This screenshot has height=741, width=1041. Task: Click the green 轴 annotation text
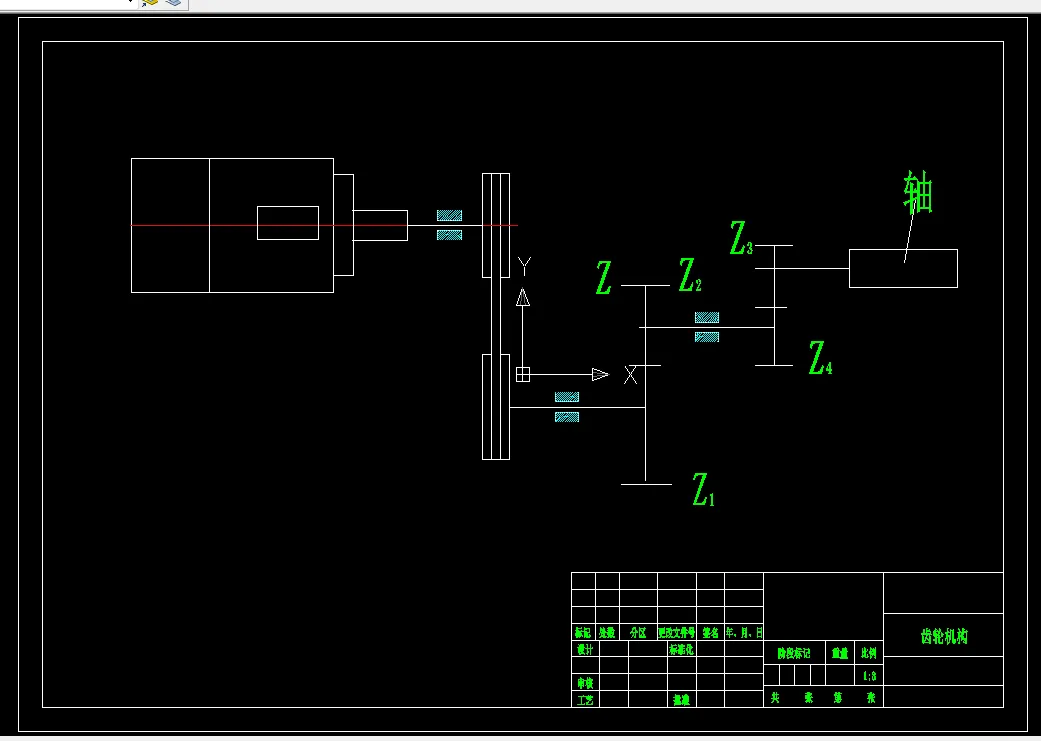tap(918, 192)
